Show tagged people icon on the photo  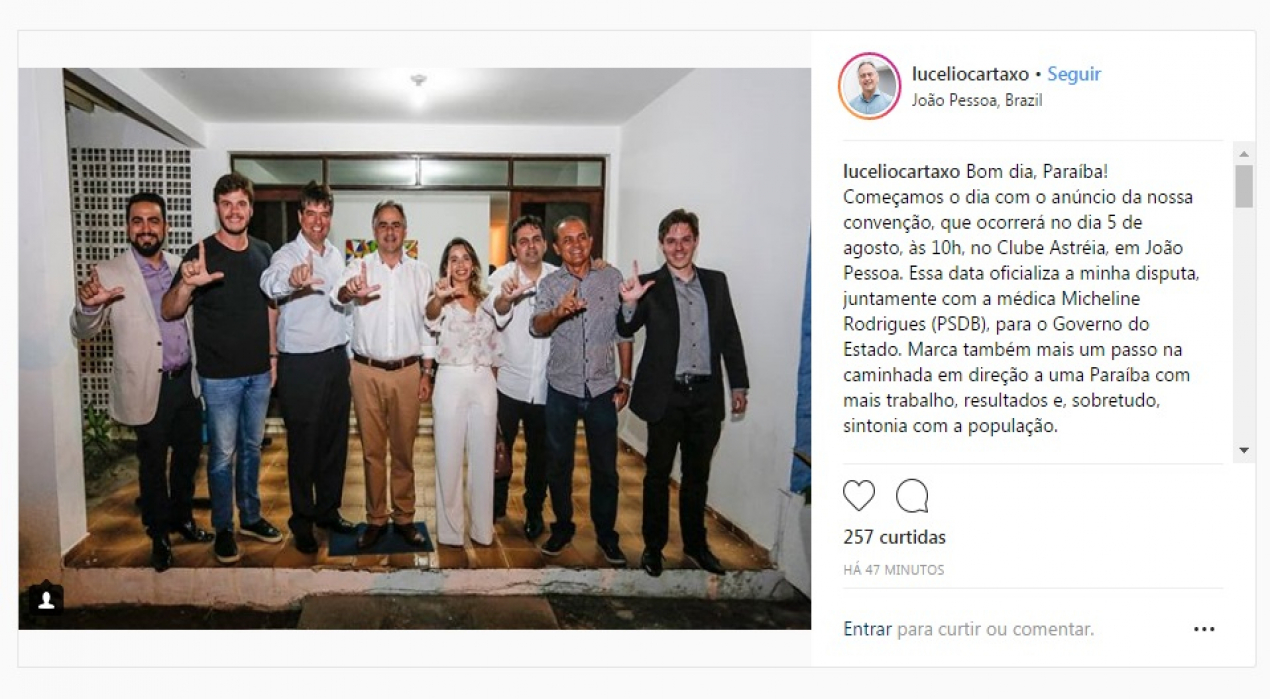(46, 601)
